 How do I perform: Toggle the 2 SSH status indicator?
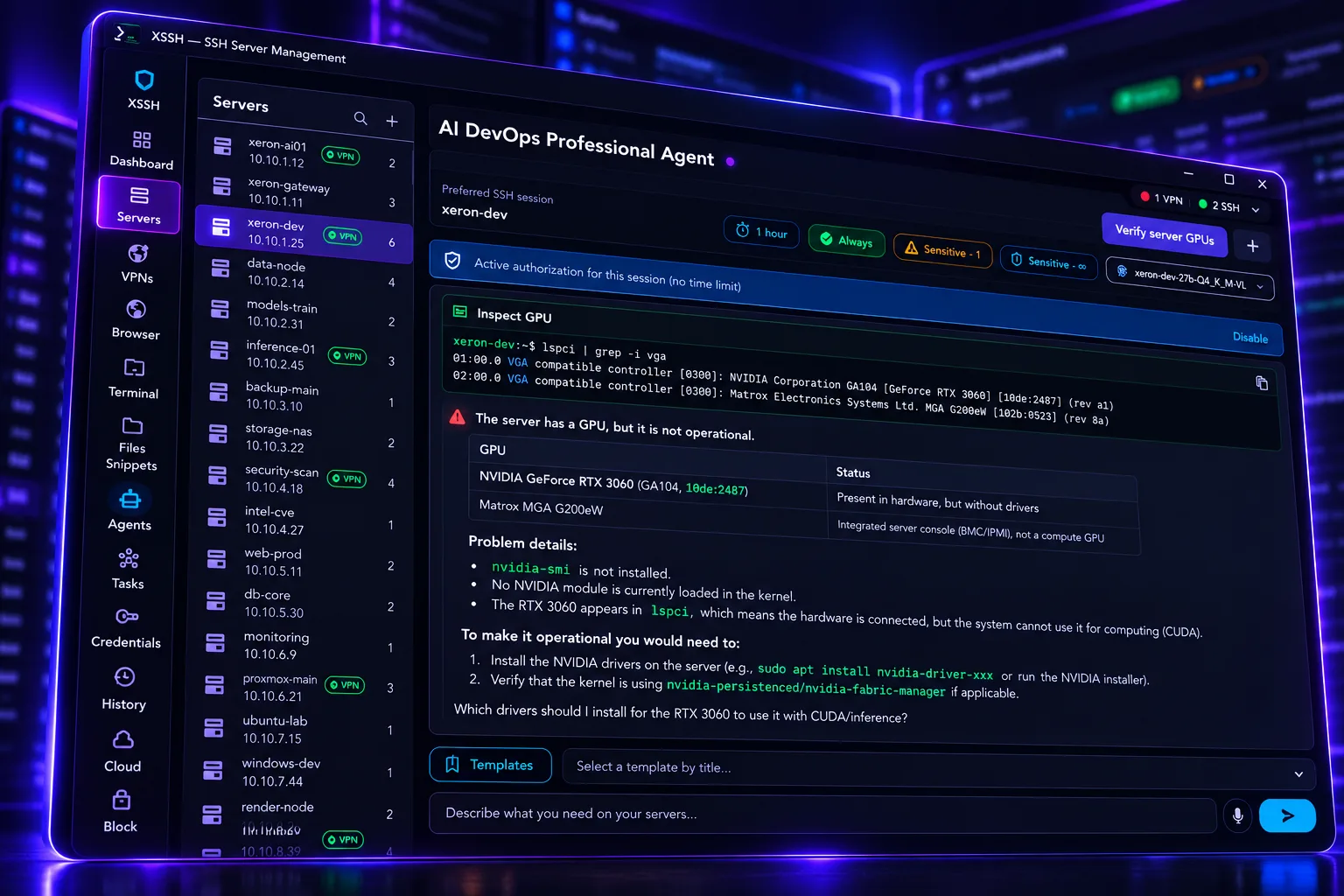coord(1219,206)
